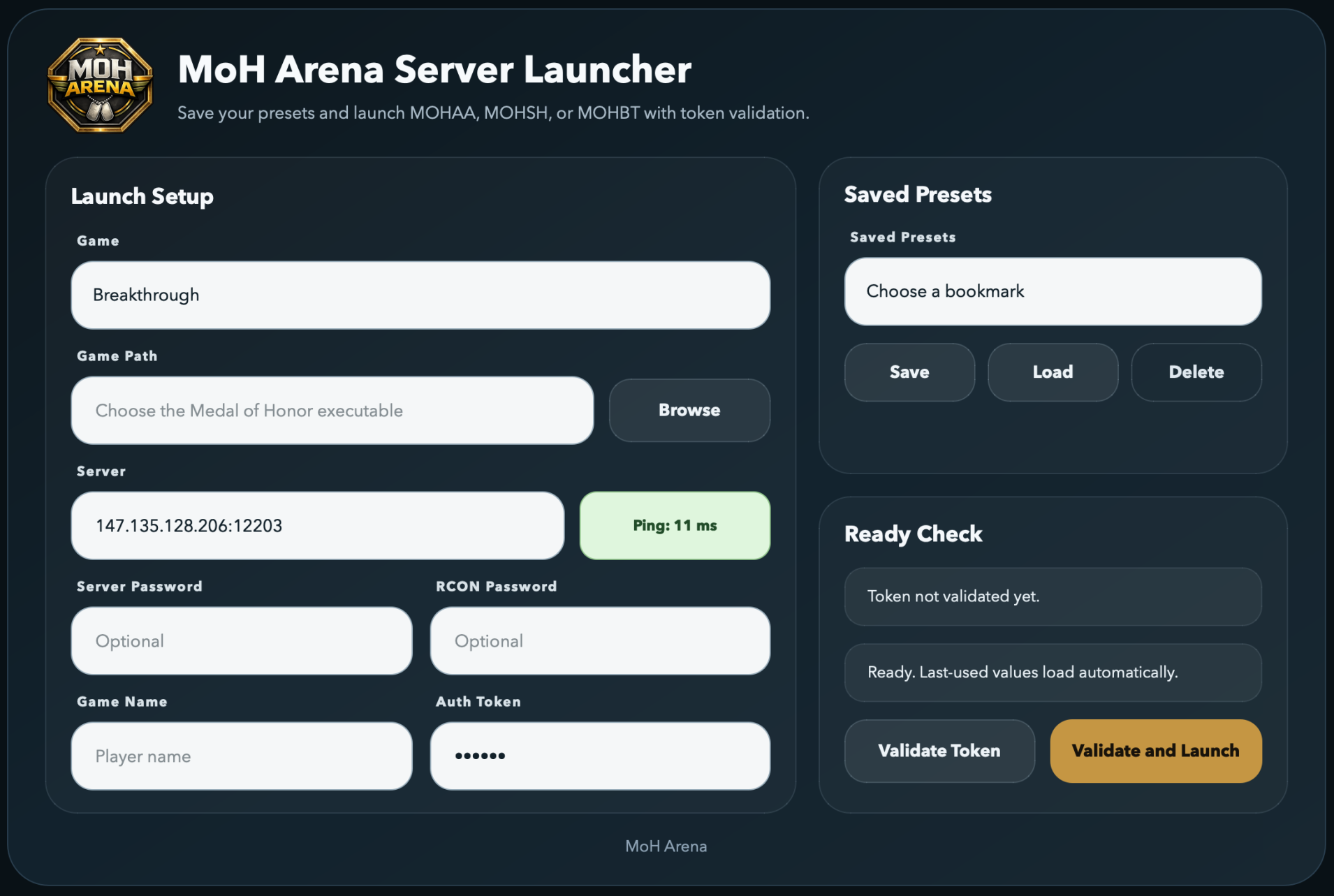Click the Token not validated status box
1334x896 pixels.
[x=1052, y=596]
